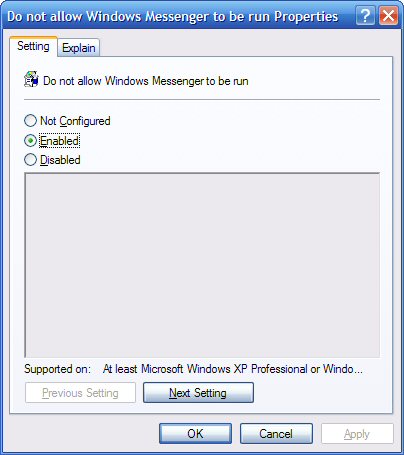Click the 'Do not allow Windows Messenger to be run' heading

pos(146,81)
